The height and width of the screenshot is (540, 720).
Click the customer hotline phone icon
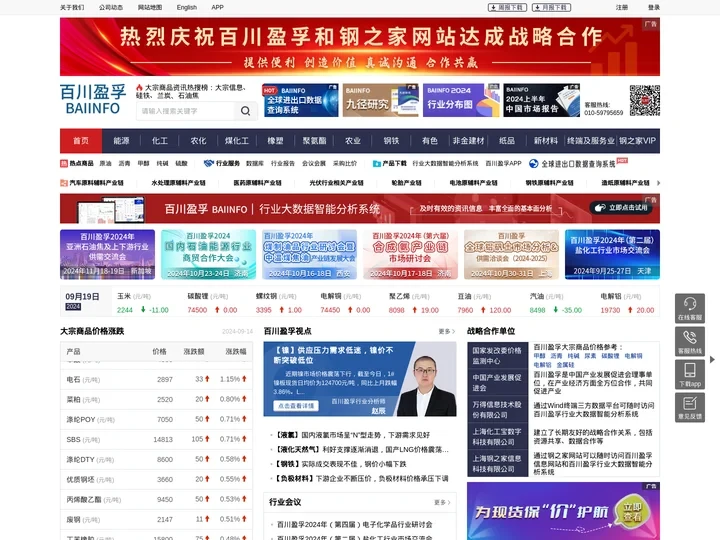[x=690, y=341]
